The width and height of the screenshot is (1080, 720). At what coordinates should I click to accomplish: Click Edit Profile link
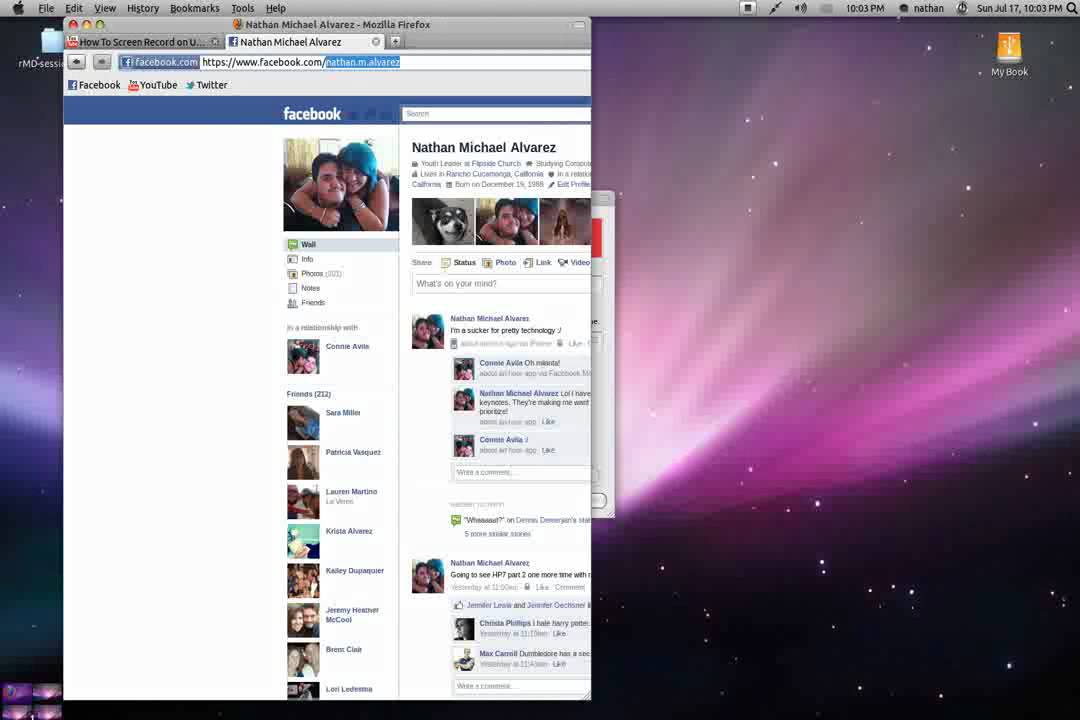pyautogui.click(x=573, y=185)
